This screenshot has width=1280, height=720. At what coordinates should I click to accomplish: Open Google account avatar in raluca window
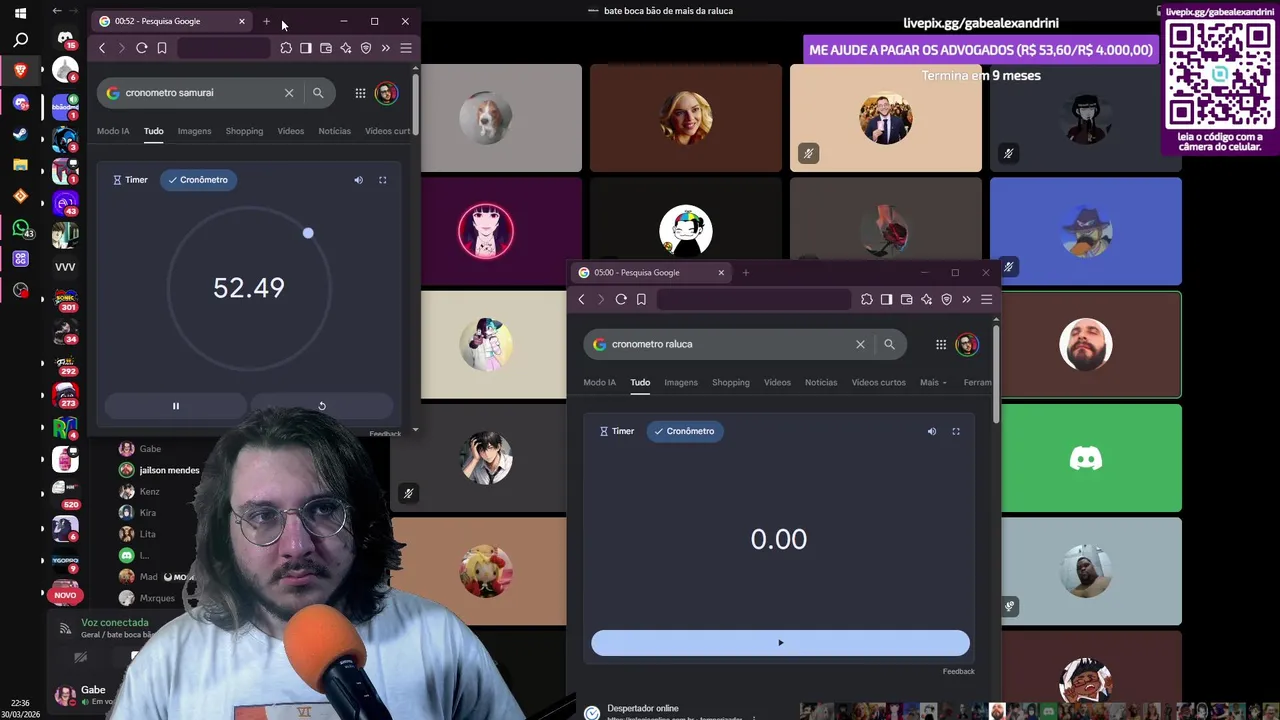pos(967,344)
